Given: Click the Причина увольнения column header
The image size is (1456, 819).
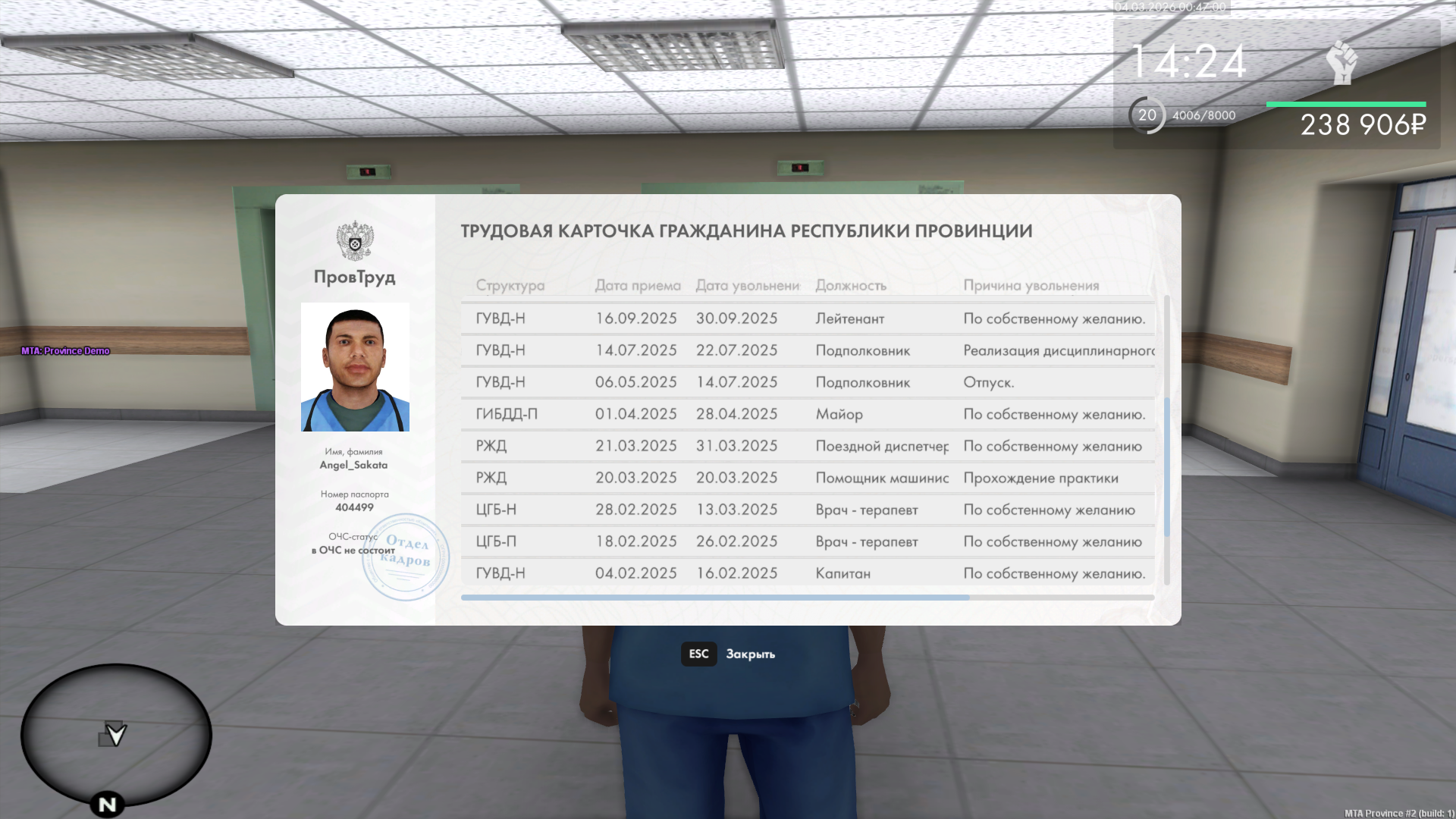Looking at the screenshot, I should pyautogui.click(x=1031, y=285).
